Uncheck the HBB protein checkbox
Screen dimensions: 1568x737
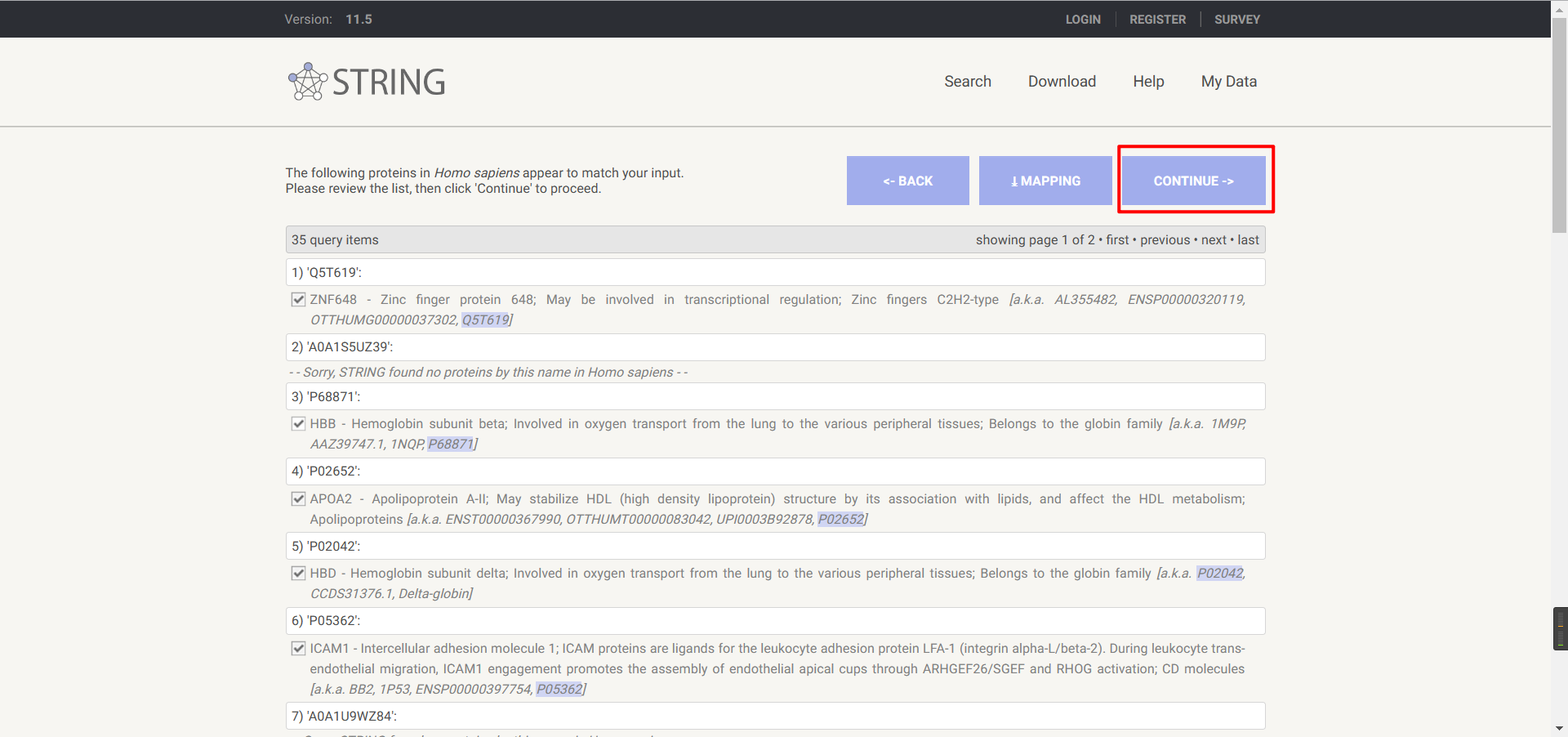(299, 424)
